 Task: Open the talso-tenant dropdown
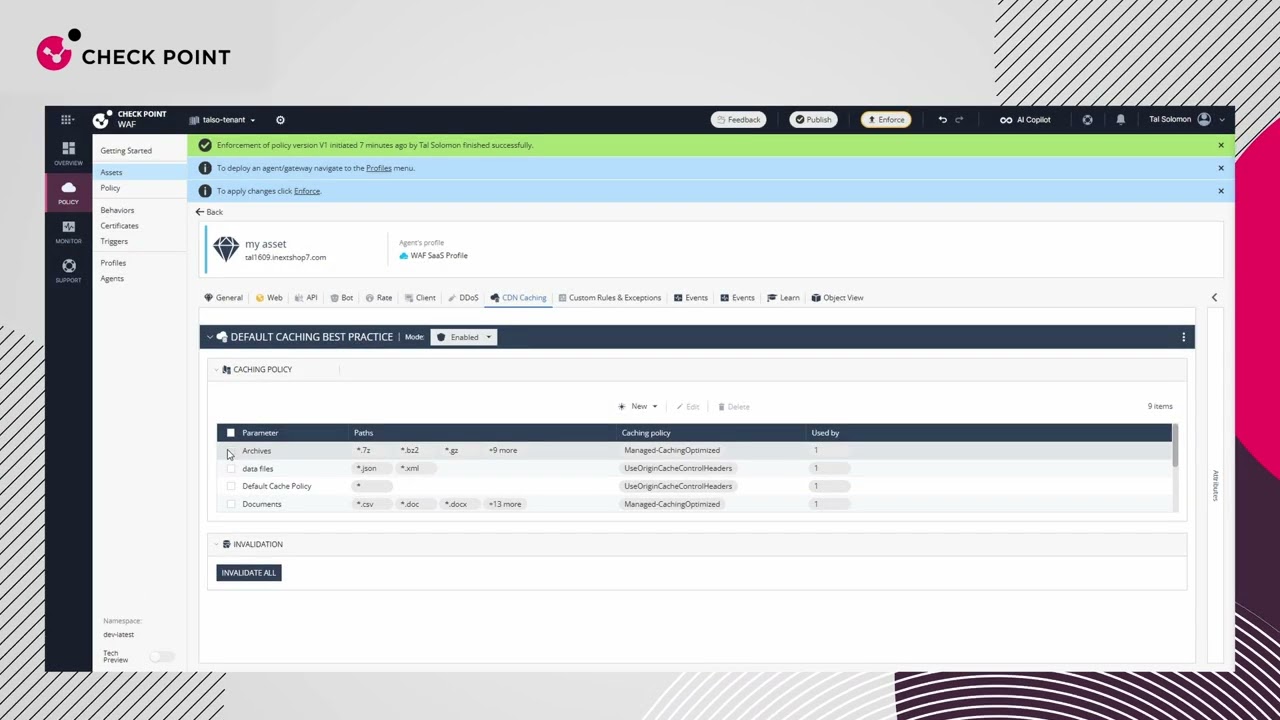click(x=222, y=120)
